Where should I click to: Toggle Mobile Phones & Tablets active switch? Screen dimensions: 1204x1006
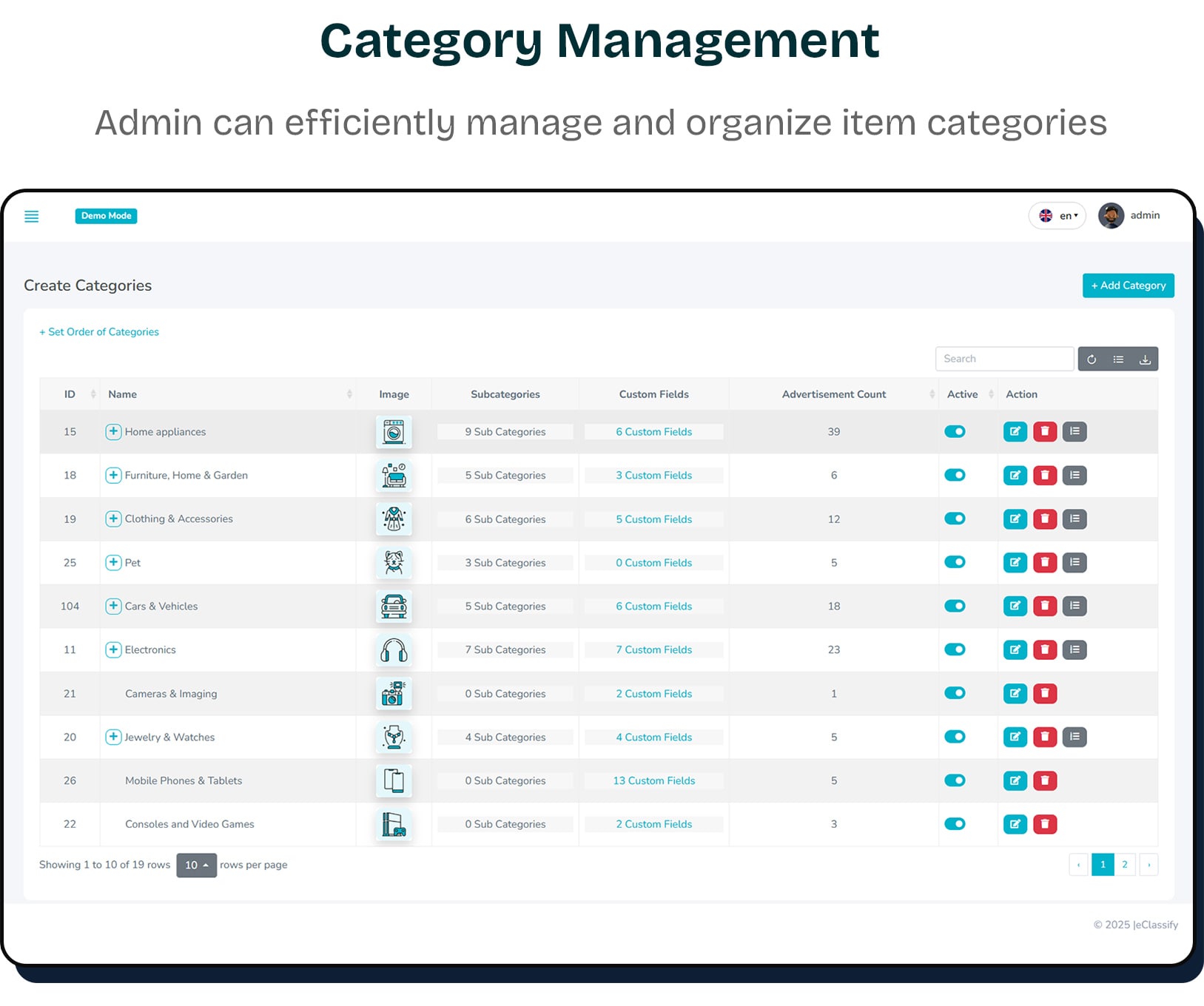click(x=955, y=780)
